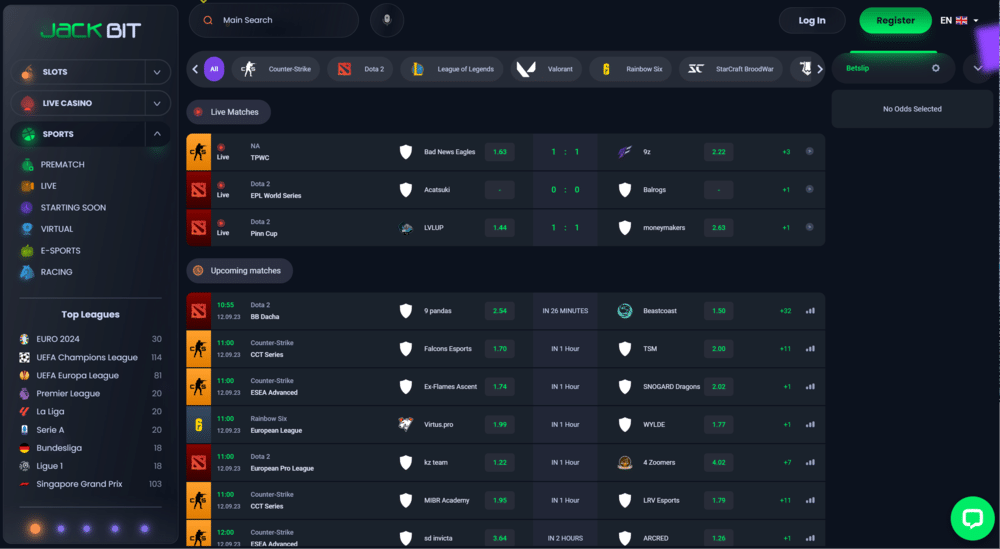
Task: Open the live chat bubble
Action: coord(973,518)
